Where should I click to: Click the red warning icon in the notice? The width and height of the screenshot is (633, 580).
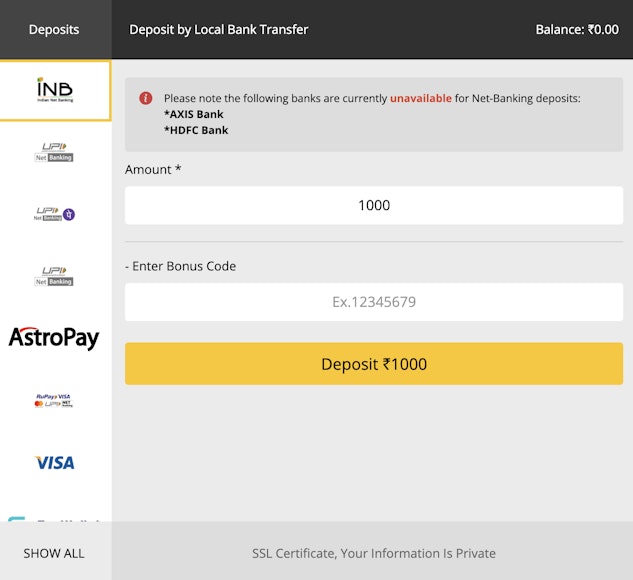(x=146, y=98)
